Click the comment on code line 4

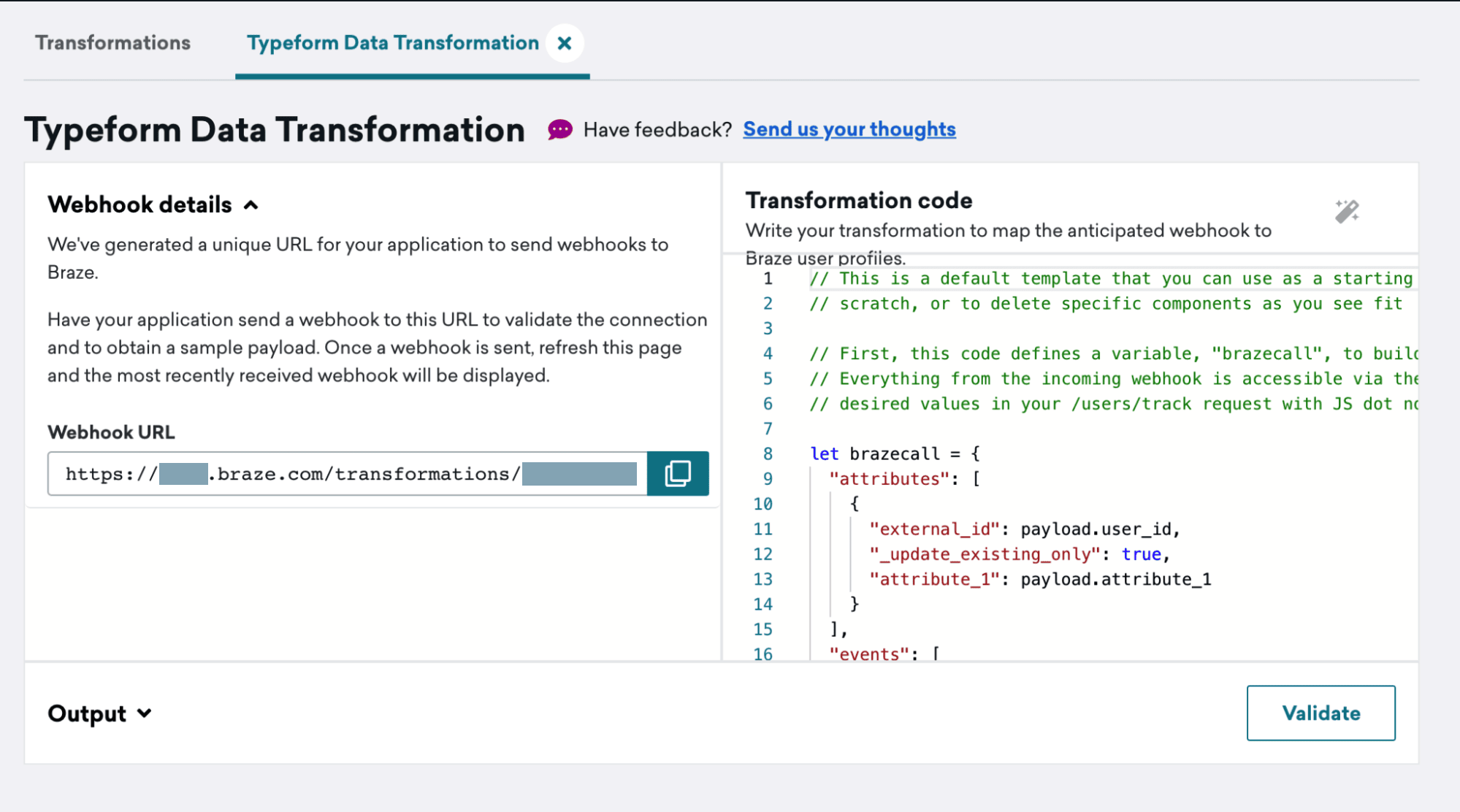coord(1113,353)
